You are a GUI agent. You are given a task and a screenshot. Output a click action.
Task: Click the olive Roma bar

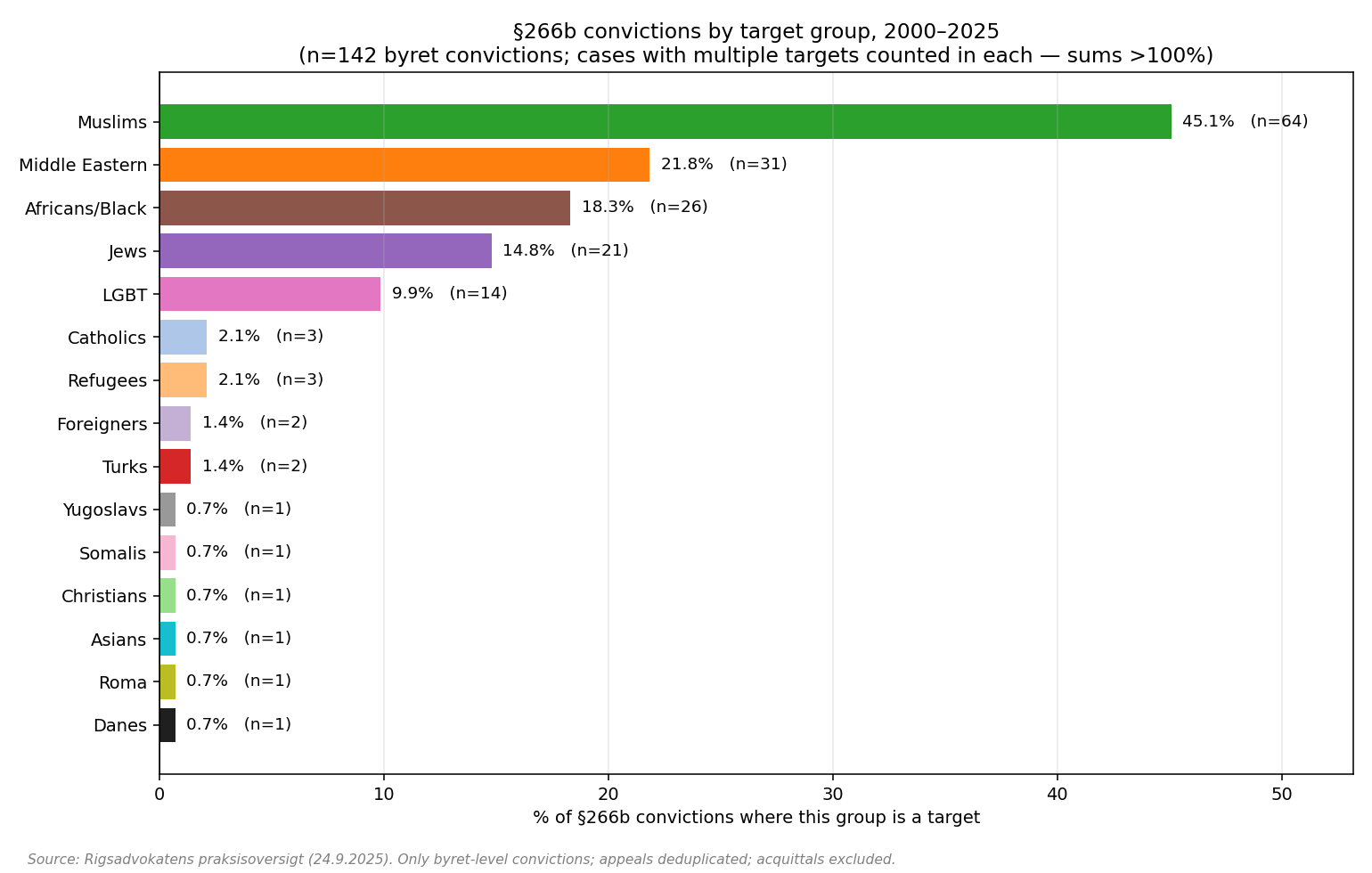[167, 681]
